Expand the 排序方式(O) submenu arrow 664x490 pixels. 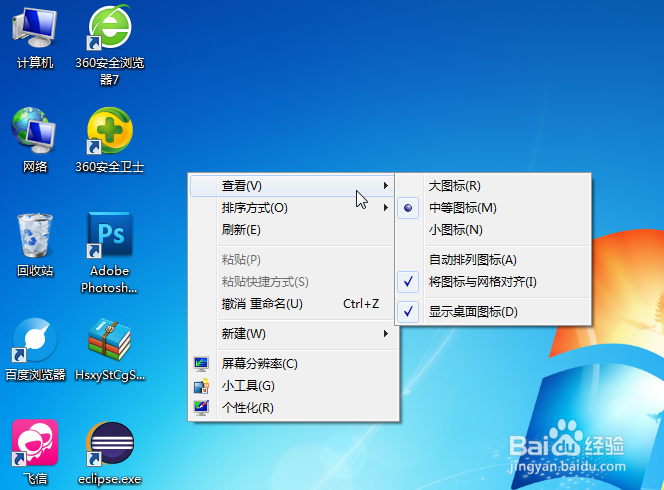[x=385, y=208]
